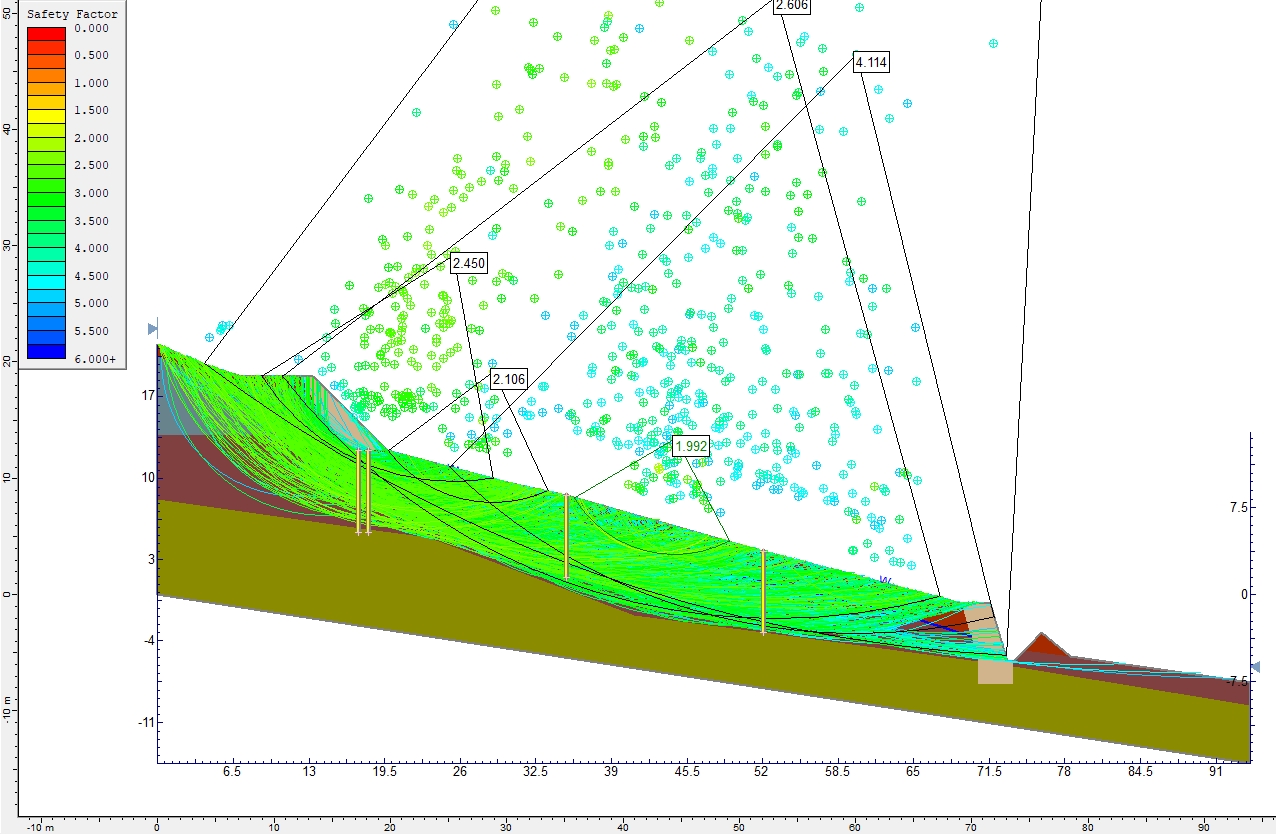The image size is (1276, 834).
Task: Click the 2.106 slip surface label
Action: 508,379
